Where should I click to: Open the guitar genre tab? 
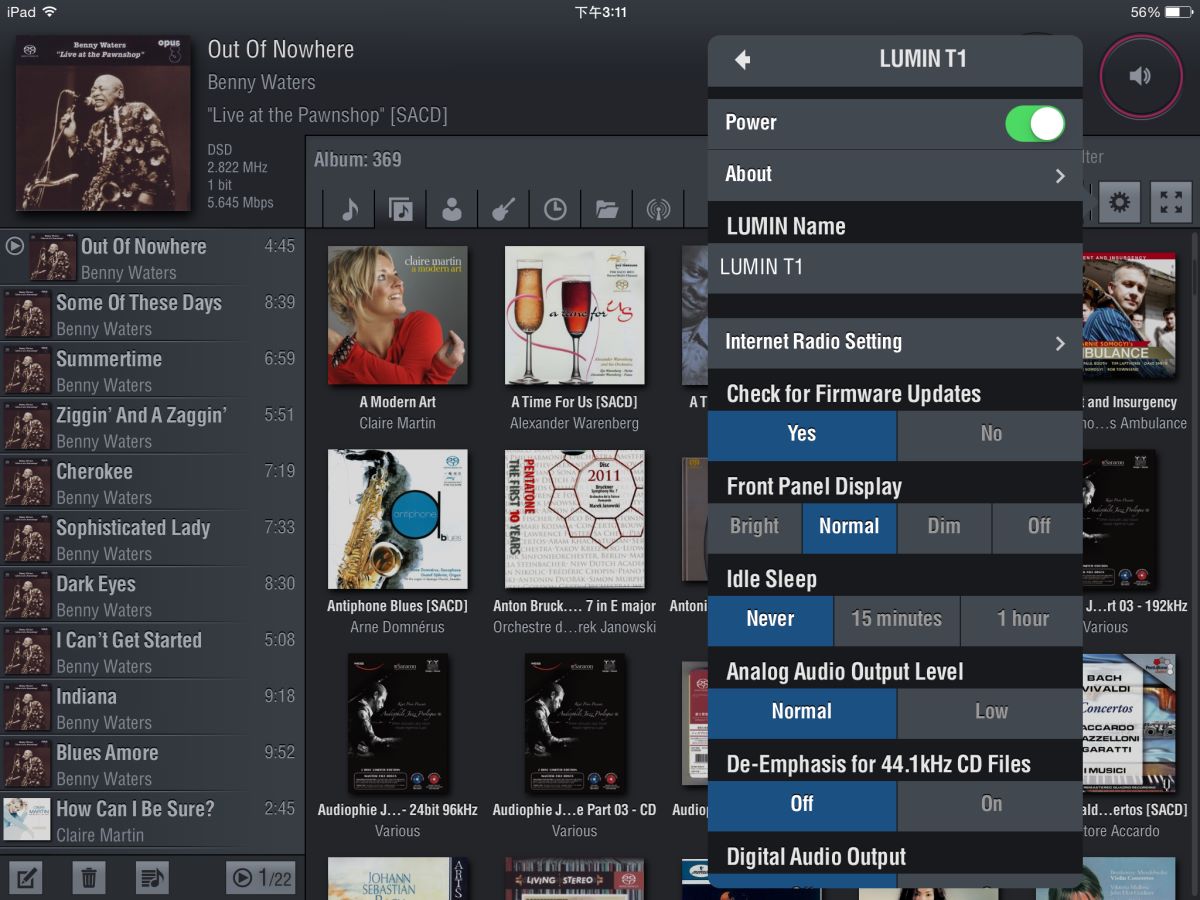click(503, 208)
